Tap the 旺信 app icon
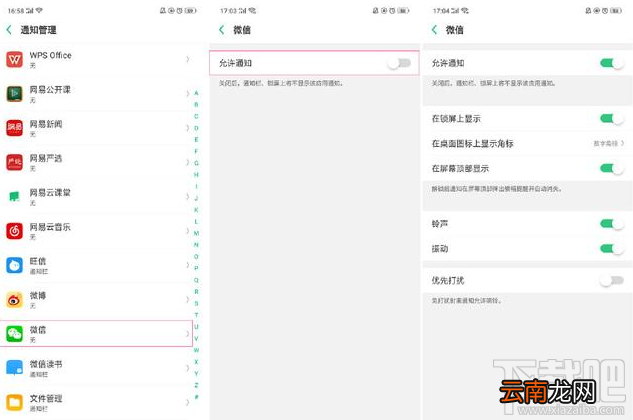633x420 pixels. coord(15,265)
